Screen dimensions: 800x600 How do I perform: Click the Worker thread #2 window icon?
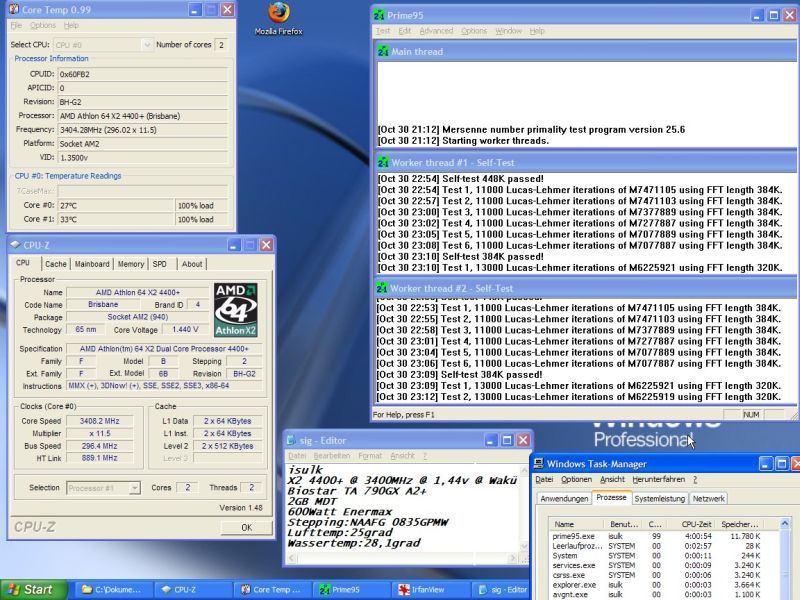(x=382, y=288)
